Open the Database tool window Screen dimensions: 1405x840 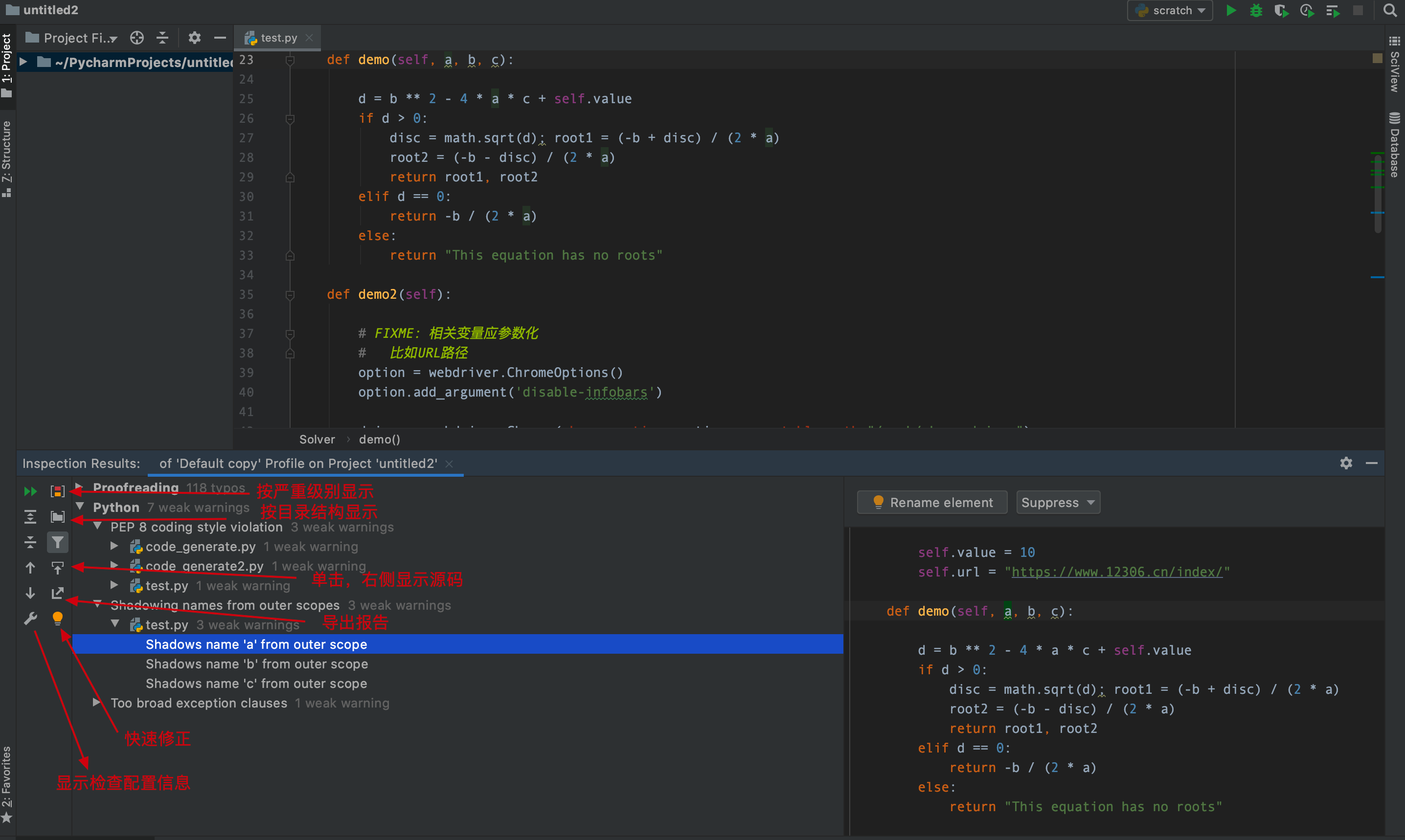tap(1394, 145)
